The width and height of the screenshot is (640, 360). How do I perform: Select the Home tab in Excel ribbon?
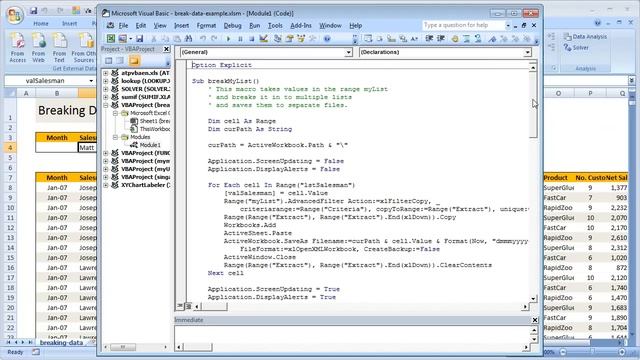(41, 24)
